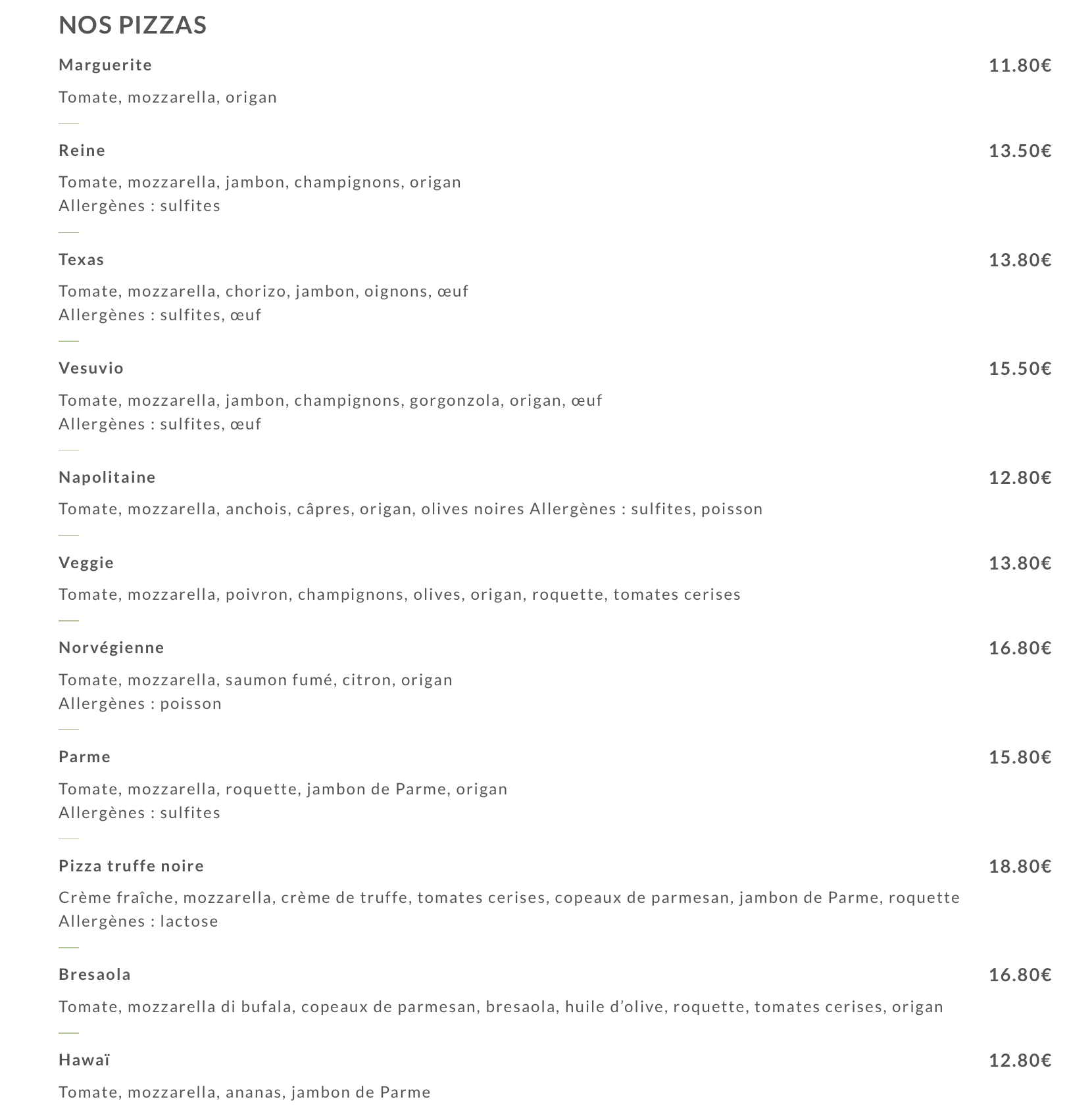Viewport: 1092px width, 1118px height.
Task: Click the Napolitaine pizza title
Action: 107,477
